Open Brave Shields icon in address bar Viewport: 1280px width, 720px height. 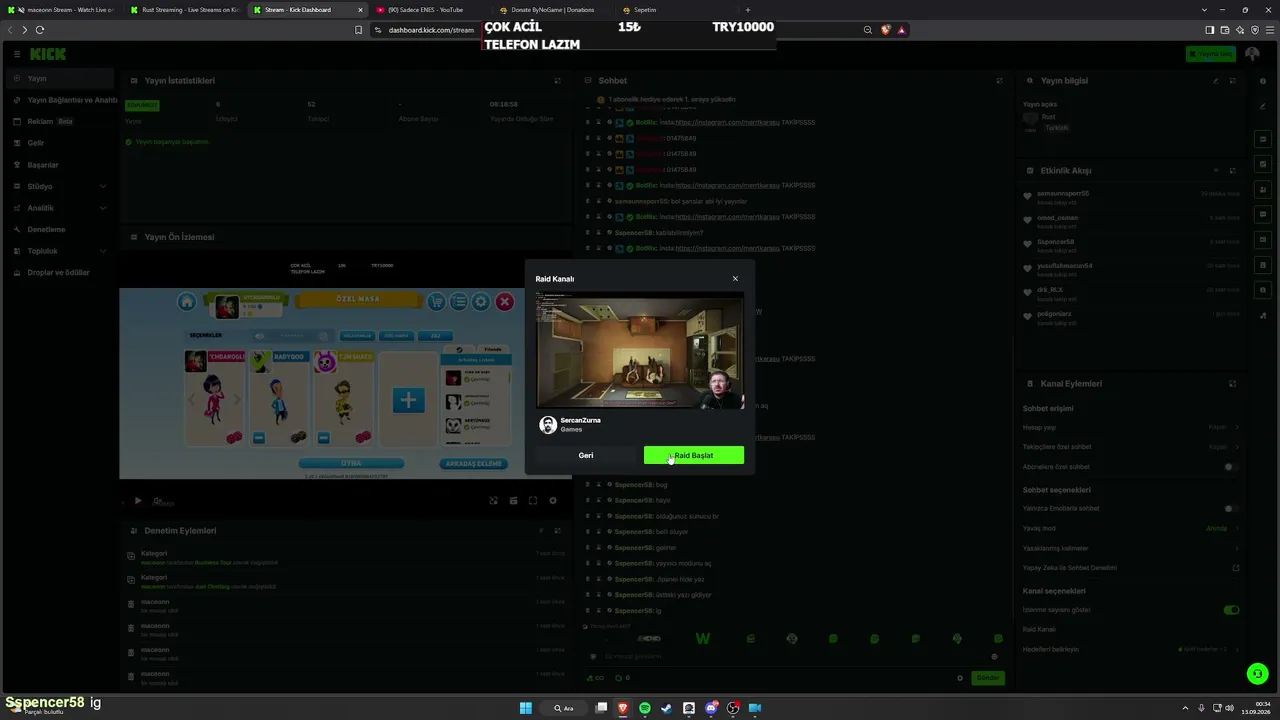[x=885, y=30]
